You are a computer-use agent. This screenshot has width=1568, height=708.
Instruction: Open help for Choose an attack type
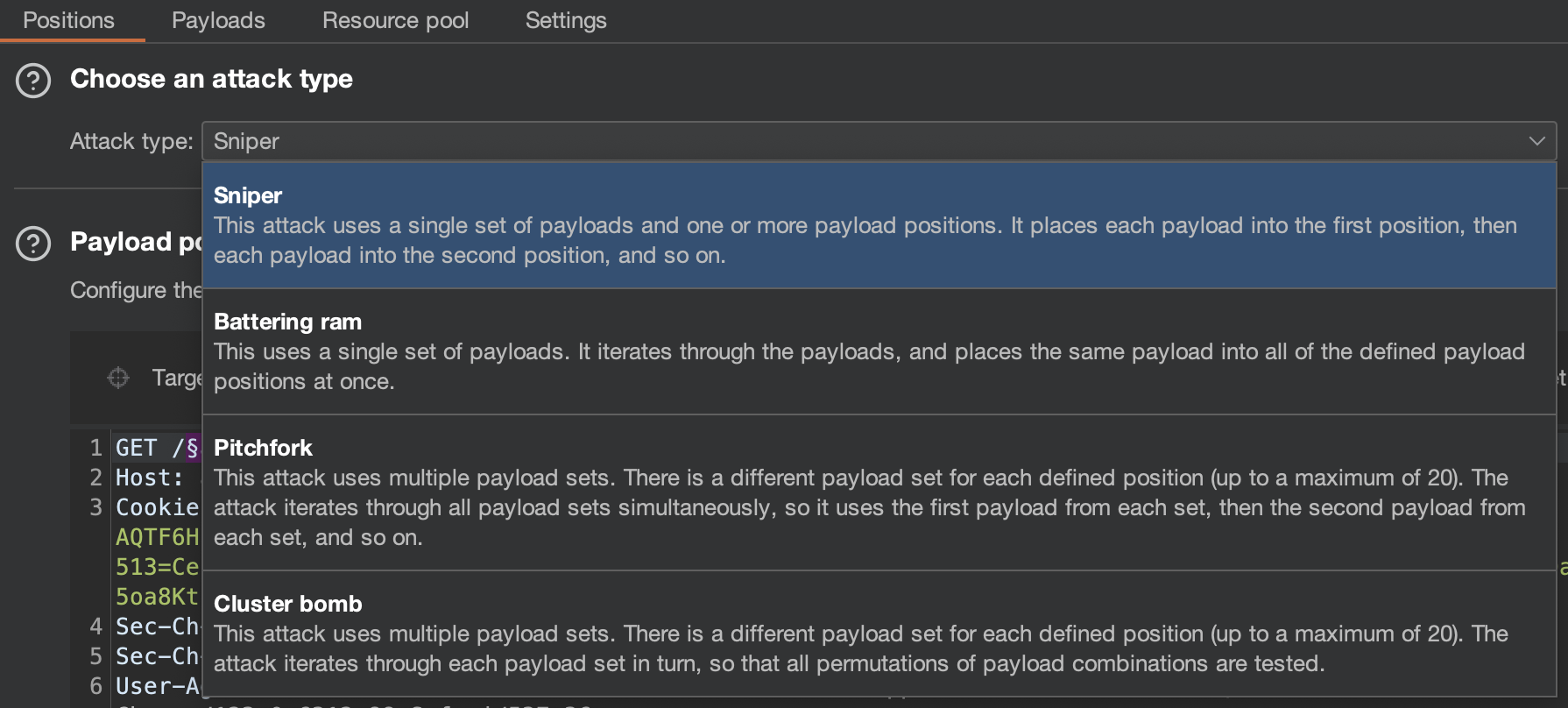pyautogui.click(x=33, y=81)
